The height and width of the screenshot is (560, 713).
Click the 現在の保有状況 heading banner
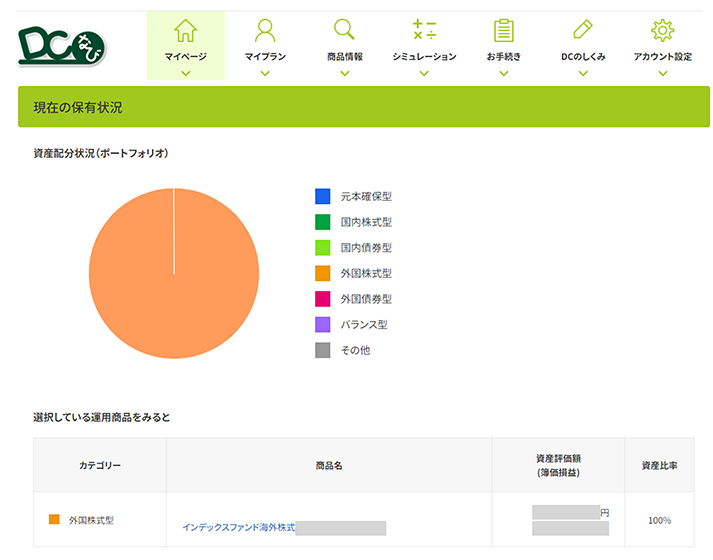coord(364,107)
